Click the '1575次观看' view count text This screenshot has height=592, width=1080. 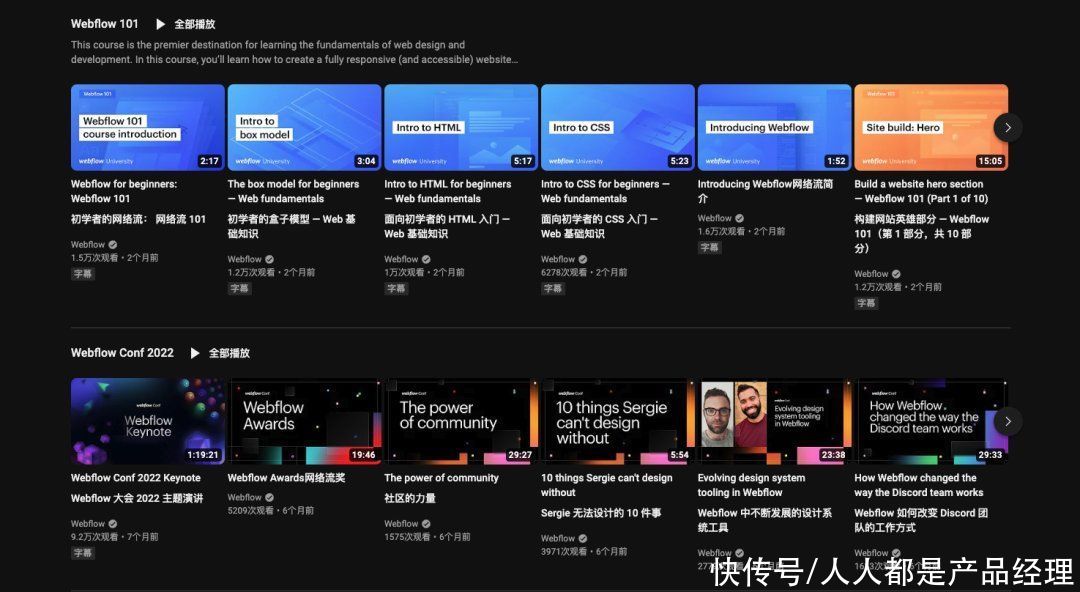click(x=407, y=537)
